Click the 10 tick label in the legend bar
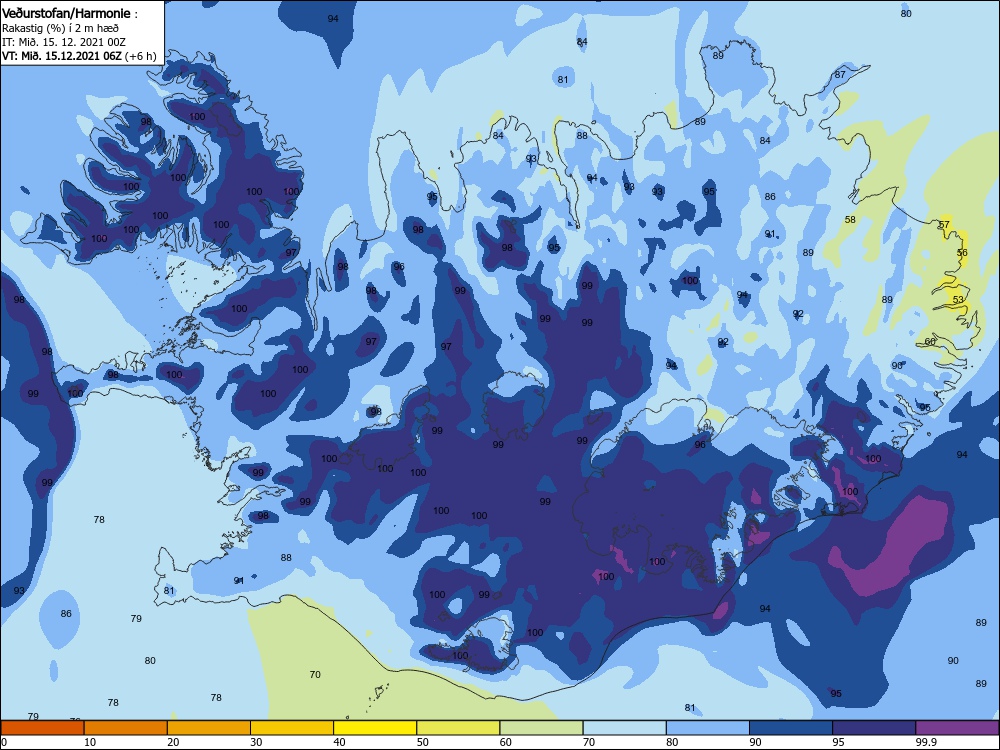The height and width of the screenshot is (750, 1000). click(90, 742)
